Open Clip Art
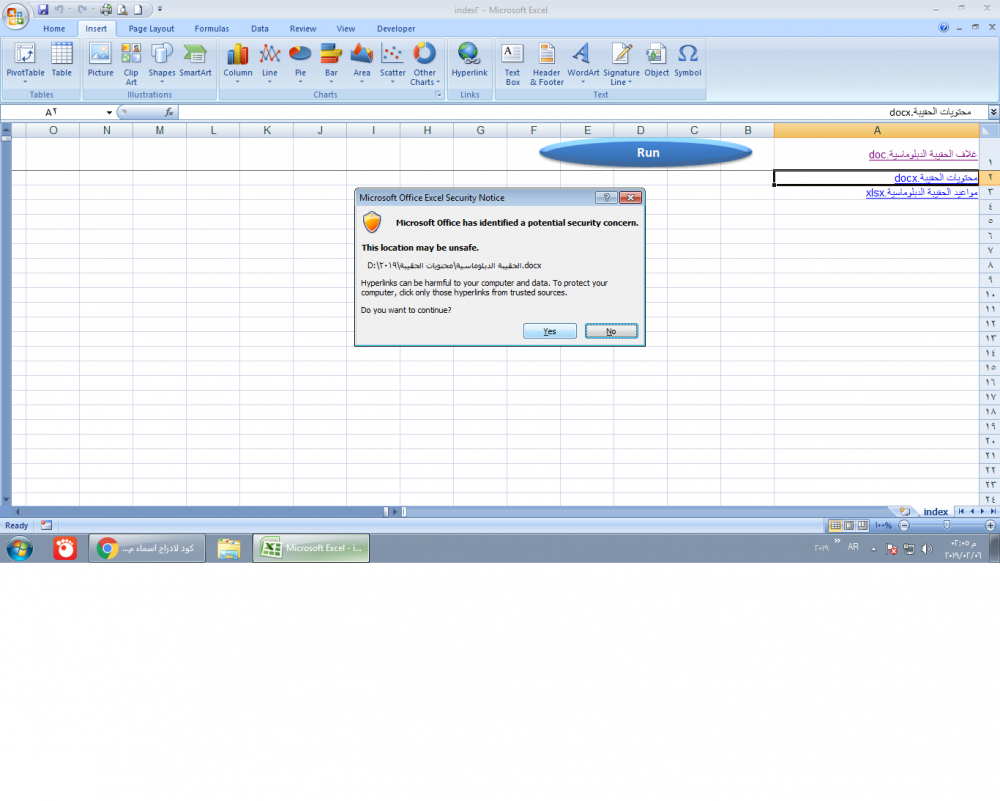Screen dimensions: 1000x801 click(131, 63)
